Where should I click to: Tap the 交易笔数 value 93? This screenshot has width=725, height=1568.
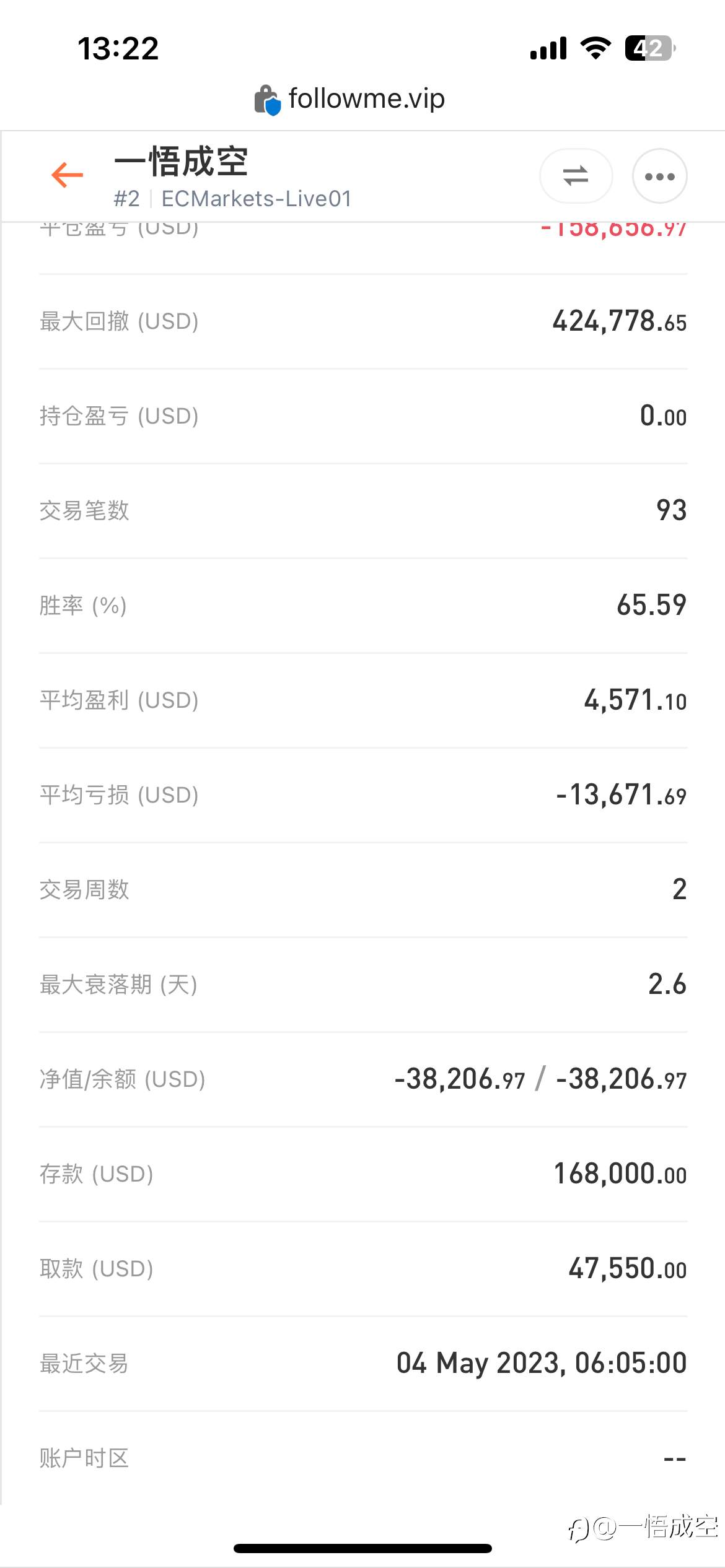[672, 510]
